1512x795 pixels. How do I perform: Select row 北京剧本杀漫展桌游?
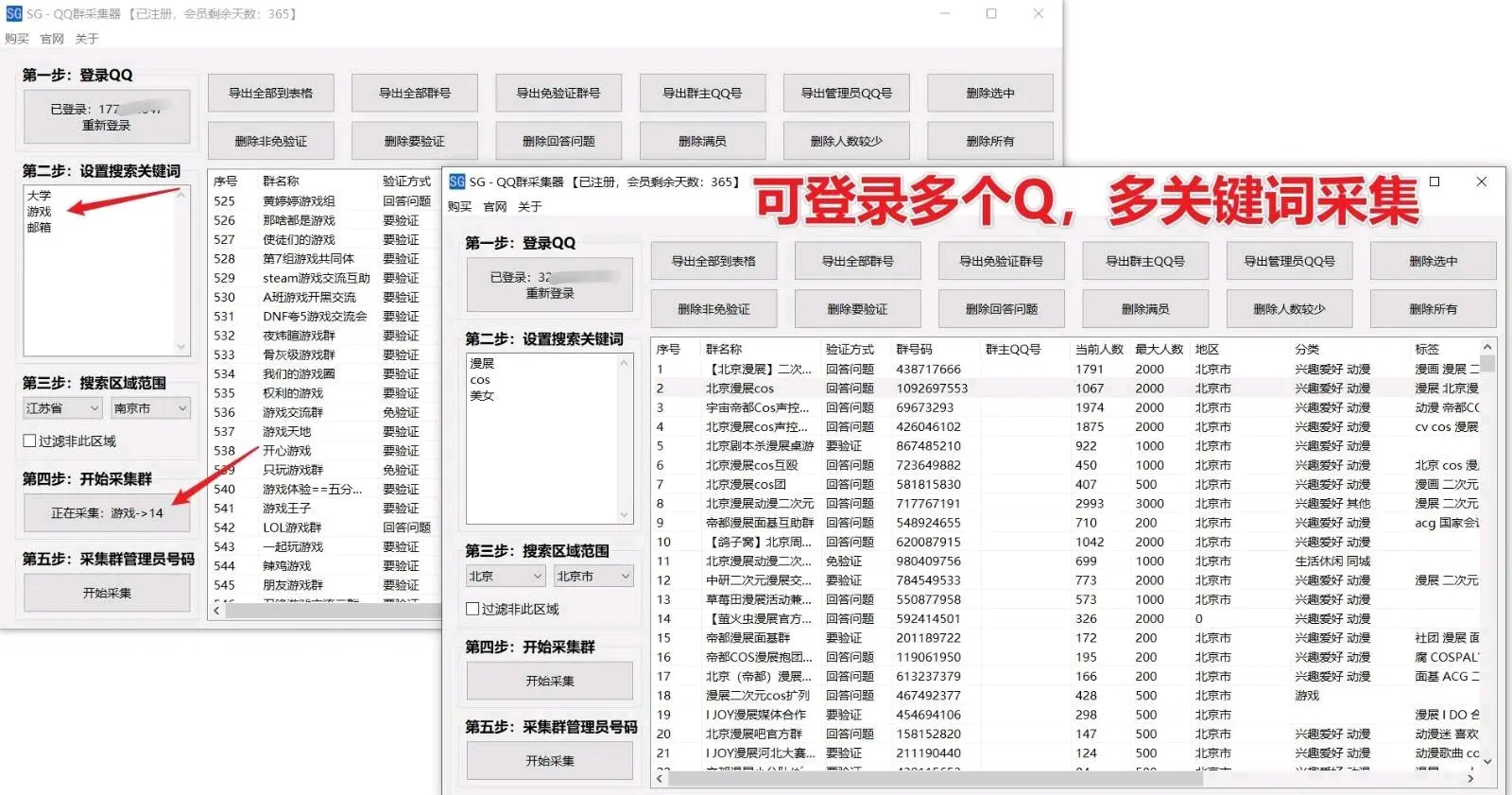tap(1066, 446)
